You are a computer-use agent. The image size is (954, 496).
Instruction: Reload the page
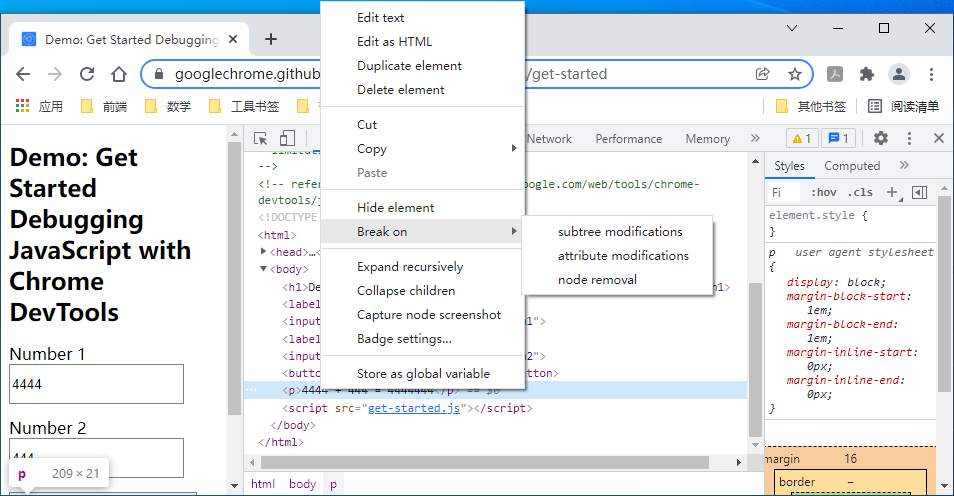click(87, 74)
